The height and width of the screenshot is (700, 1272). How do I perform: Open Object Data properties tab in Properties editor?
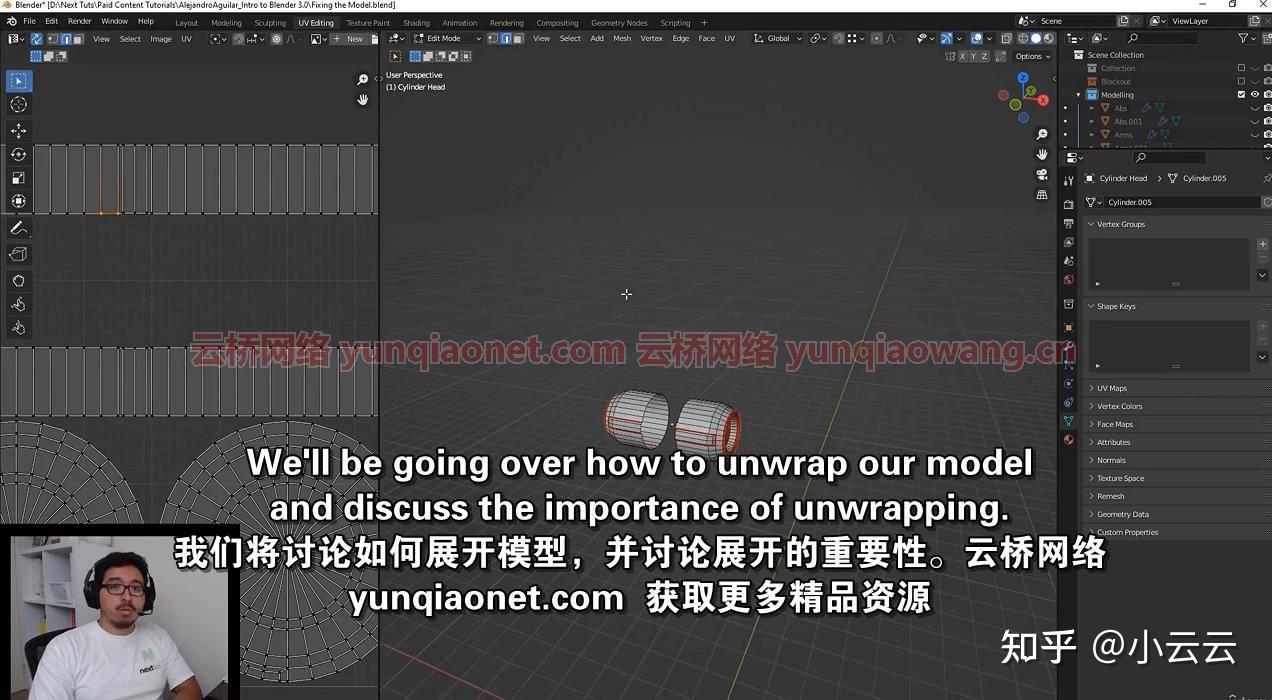tap(1068, 421)
